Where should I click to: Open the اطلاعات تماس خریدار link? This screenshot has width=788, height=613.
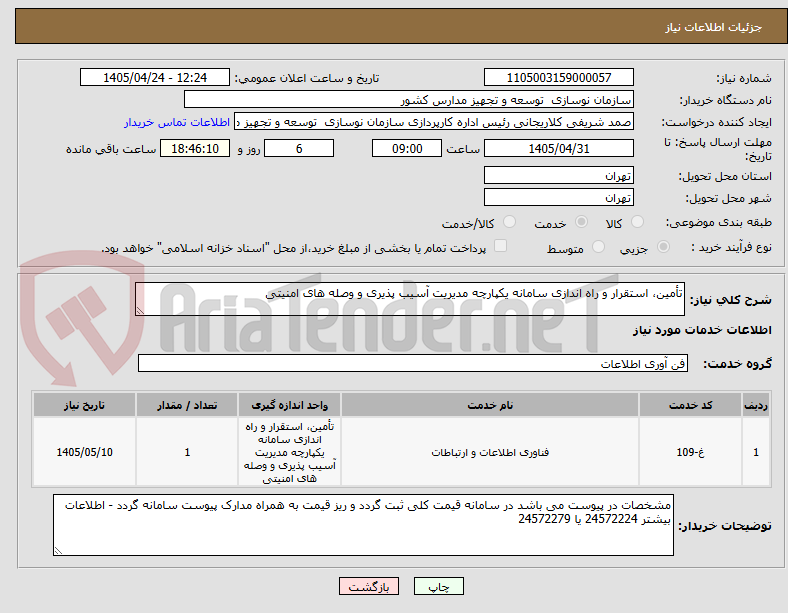click(x=177, y=122)
